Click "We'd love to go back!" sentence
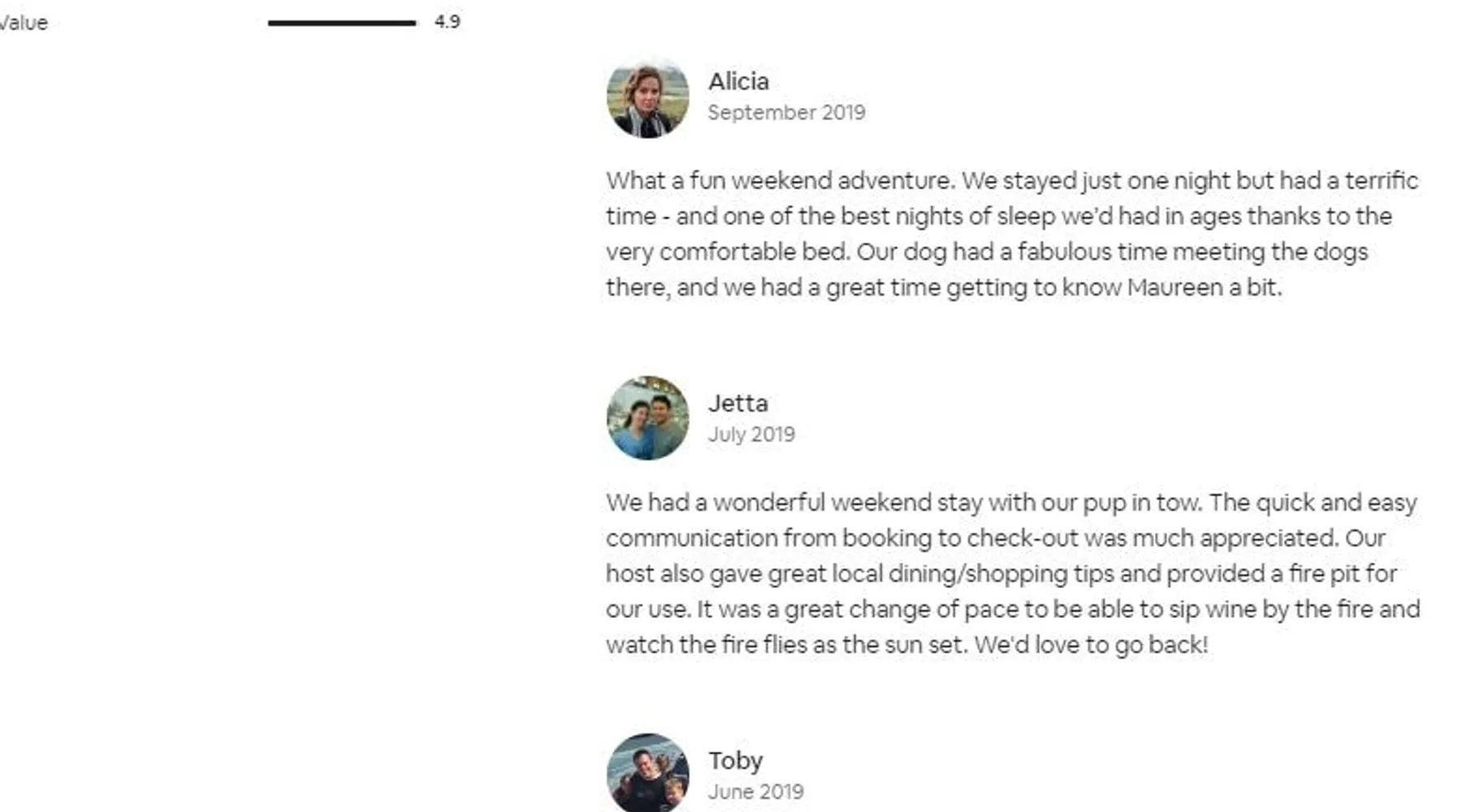 [1091, 645]
